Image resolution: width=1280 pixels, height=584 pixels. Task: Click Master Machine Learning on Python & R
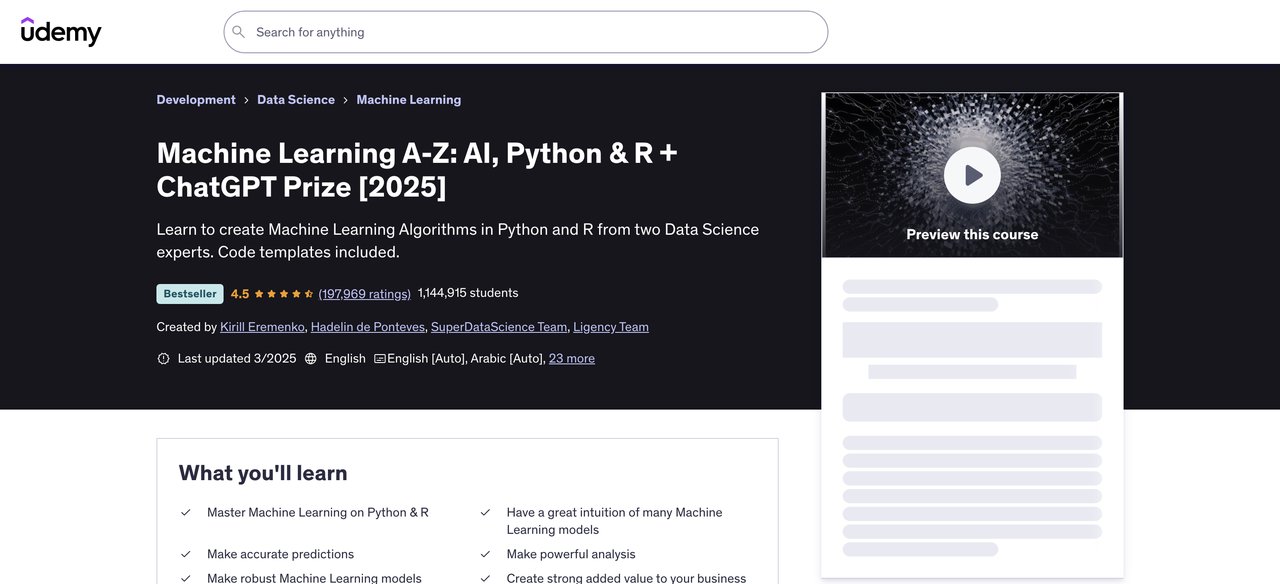tap(318, 512)
